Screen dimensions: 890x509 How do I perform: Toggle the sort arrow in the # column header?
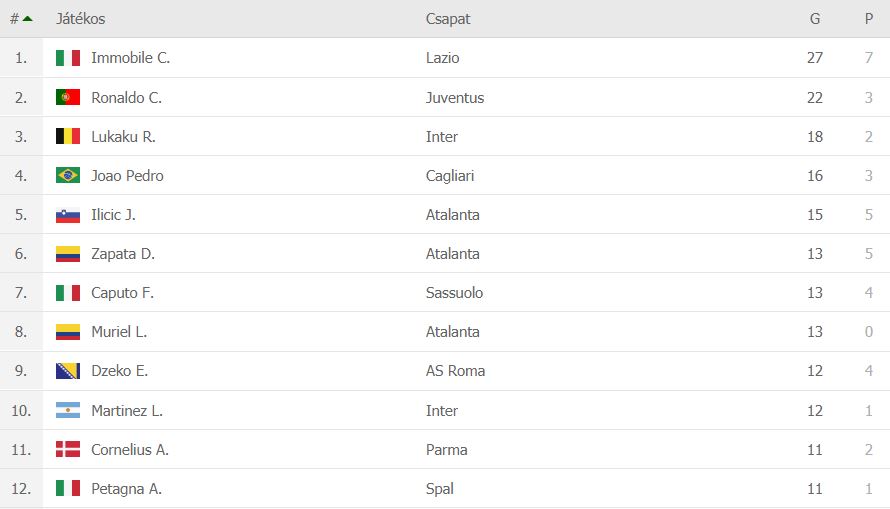[27, 19]
